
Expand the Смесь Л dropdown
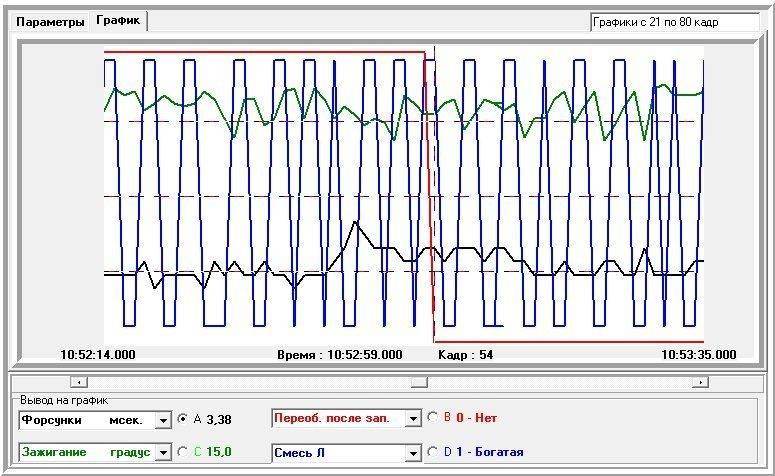point(412,452)
